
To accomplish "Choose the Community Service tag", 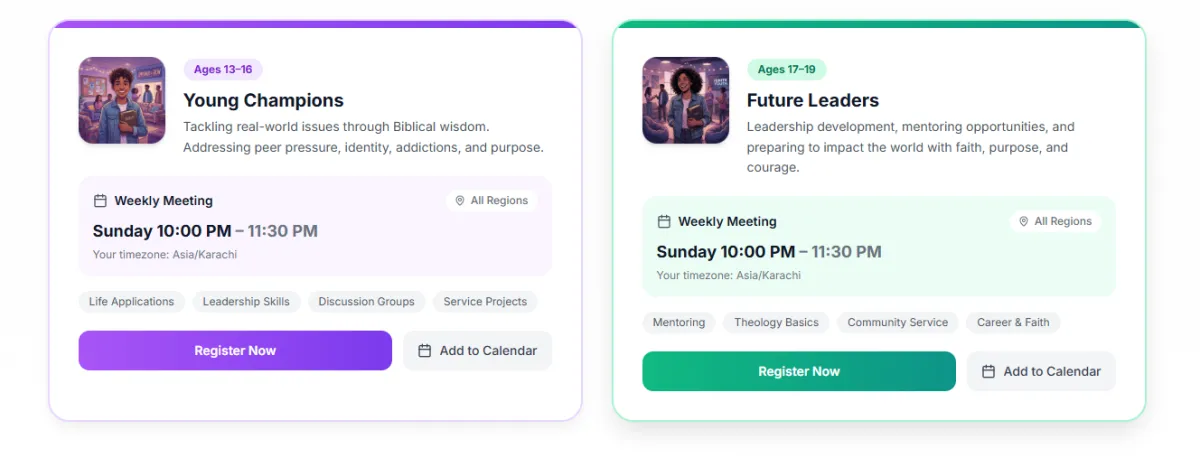I will tap(897, 323).
